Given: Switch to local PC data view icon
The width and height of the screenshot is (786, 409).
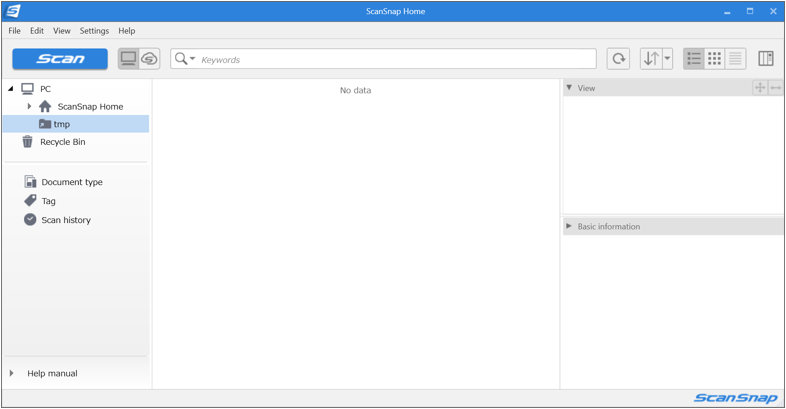Looking at the screenshot, I should (x=128, y=59).
